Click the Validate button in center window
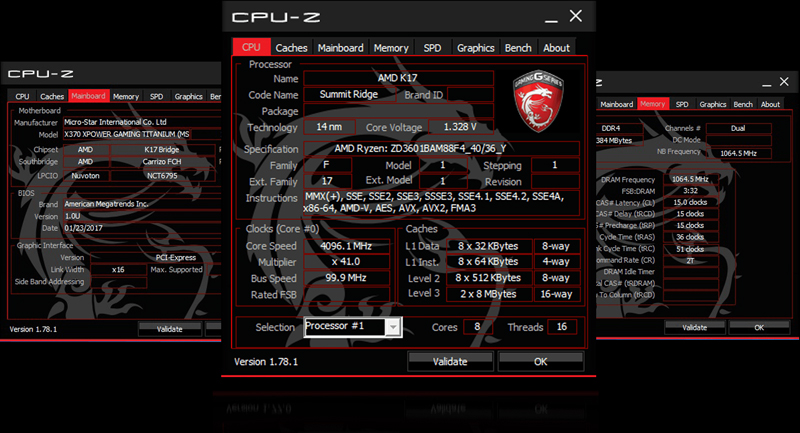Viewport: 800px width, 433px height. click(450, 361)
